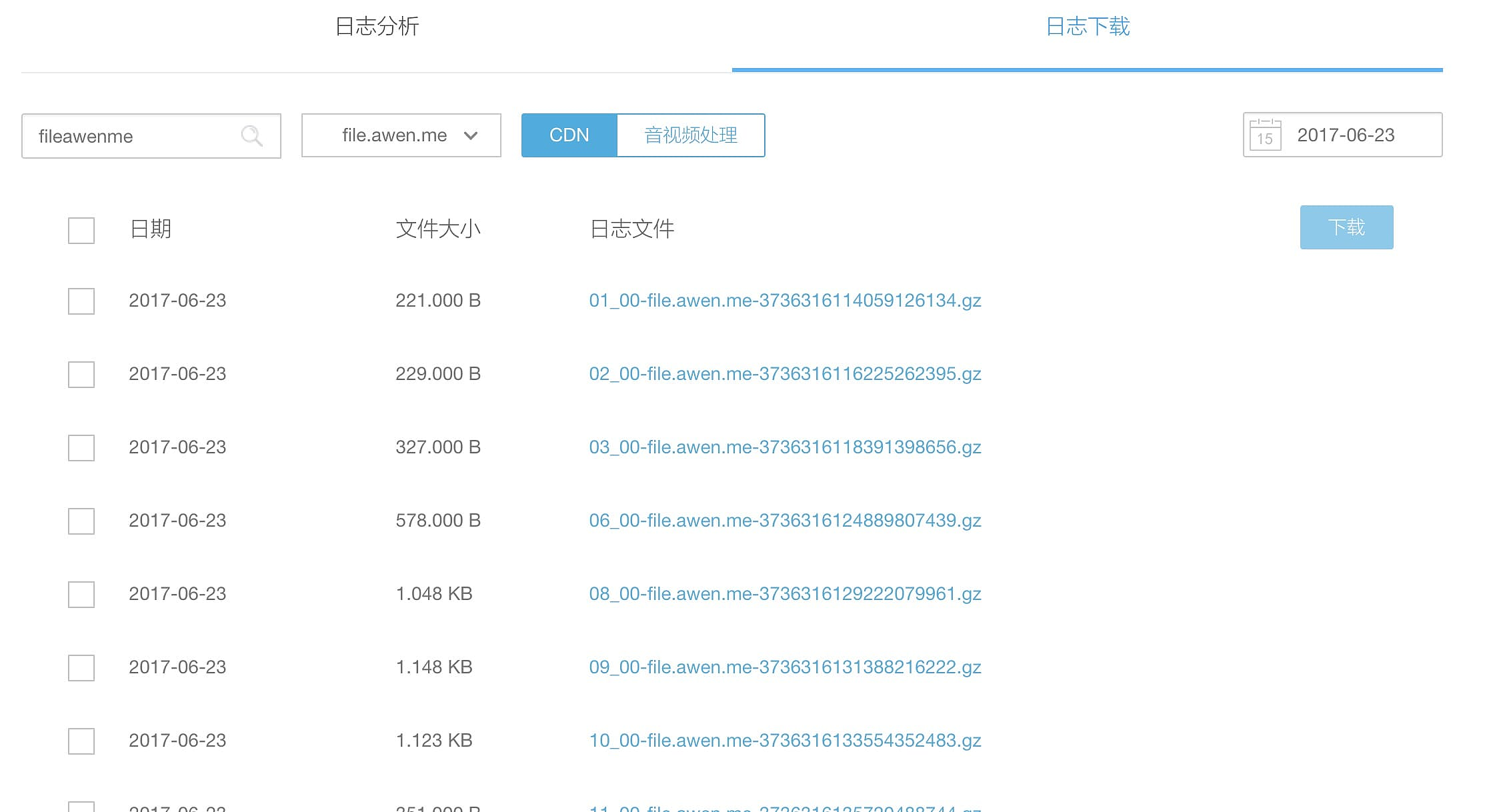The width and height of the screenshot is (1503, 812).
Task: Open the 10_00-file.awen.me log link
Action: [785, 741]
